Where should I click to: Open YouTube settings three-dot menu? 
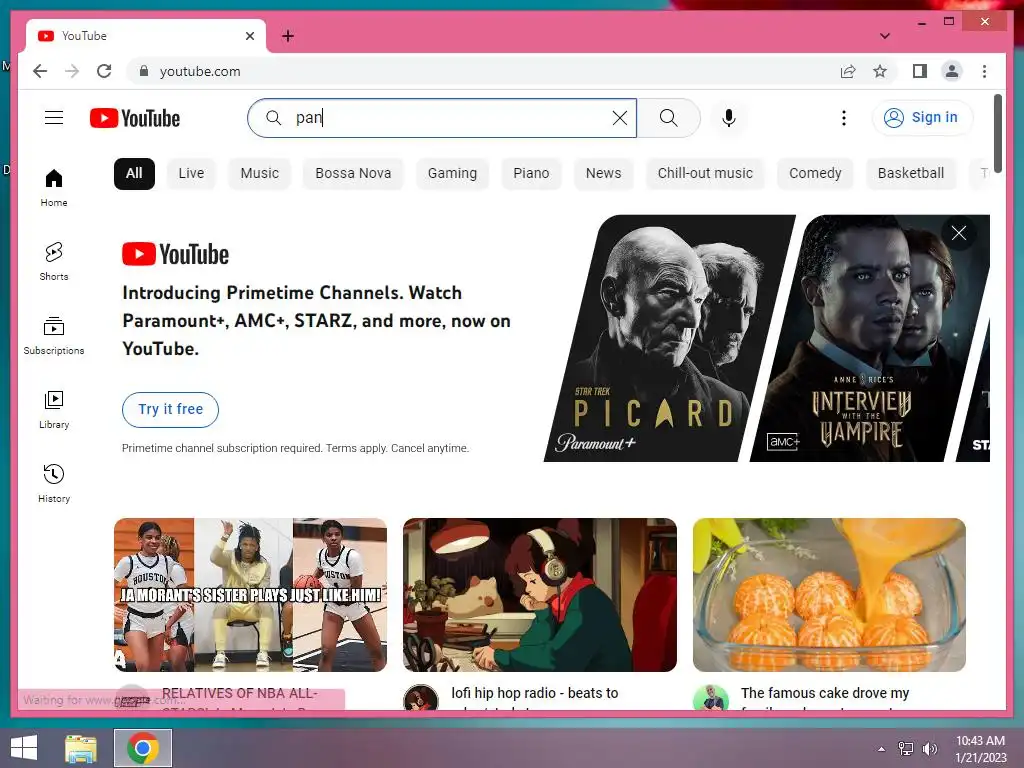click(844, 118)
